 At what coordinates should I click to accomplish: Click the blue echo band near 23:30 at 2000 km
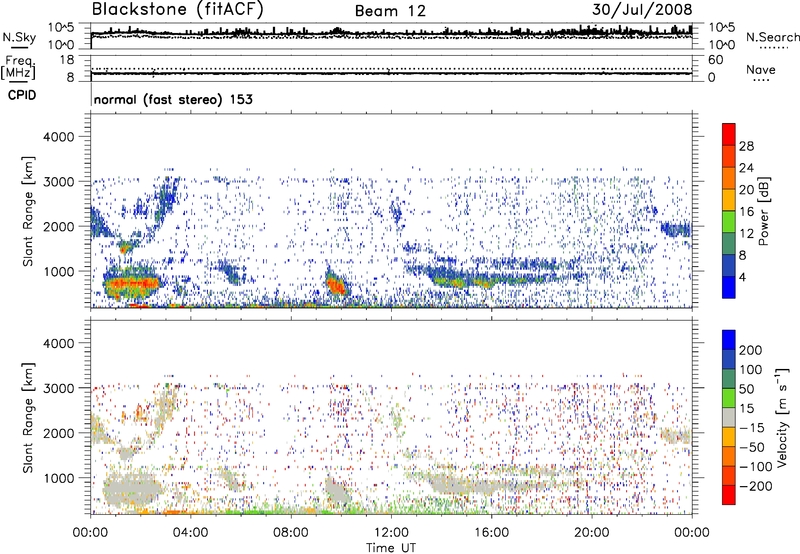[676, 229]
